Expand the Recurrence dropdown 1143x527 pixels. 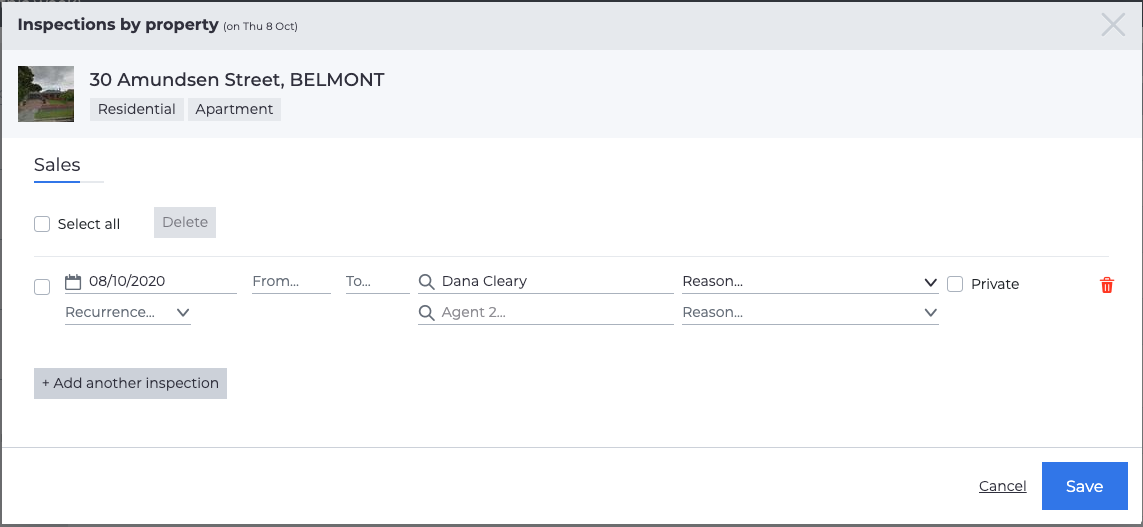pyautogui.click(x=128, y=313)
